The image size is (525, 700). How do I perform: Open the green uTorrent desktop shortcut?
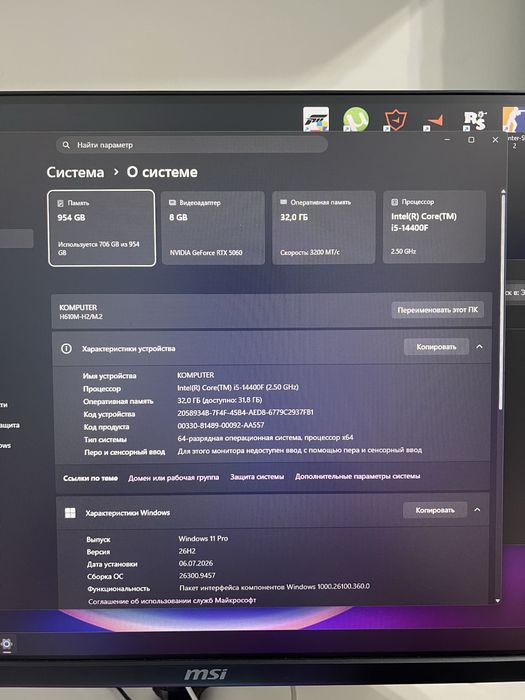[356, 119]
